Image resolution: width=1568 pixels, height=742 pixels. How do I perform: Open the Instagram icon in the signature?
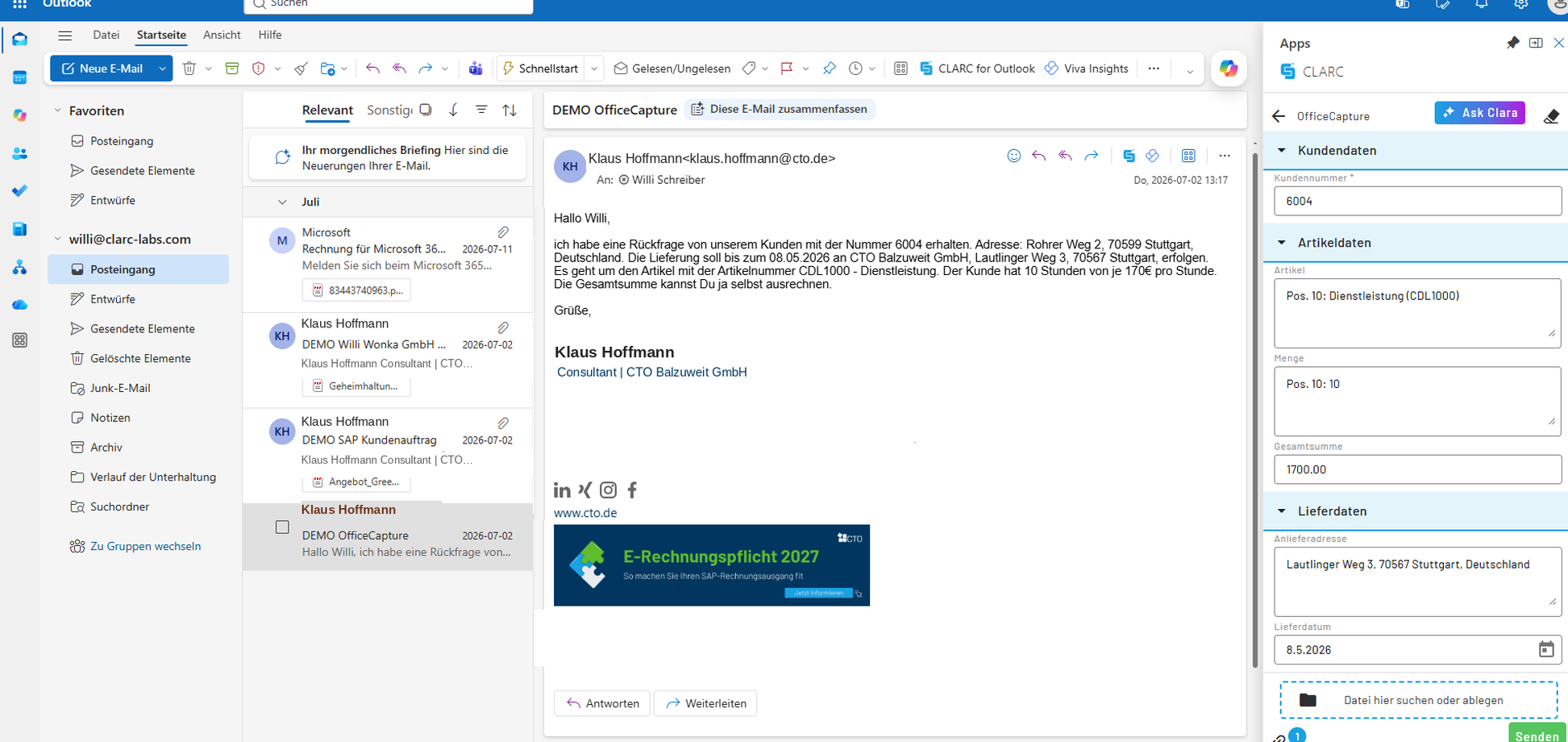[609, 490]
